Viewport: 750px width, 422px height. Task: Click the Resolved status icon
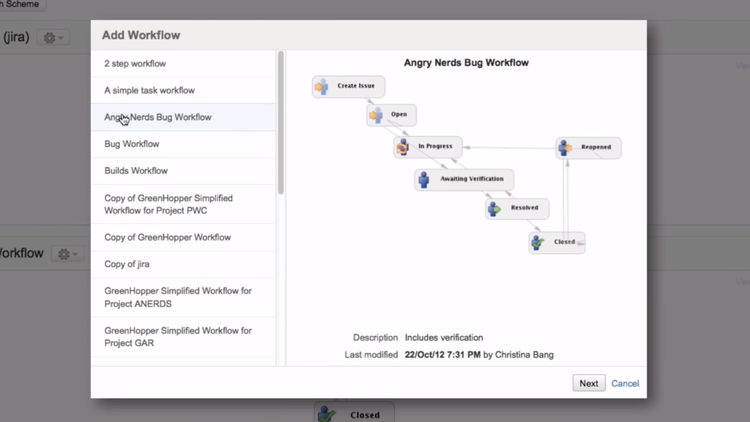[494, 209]
